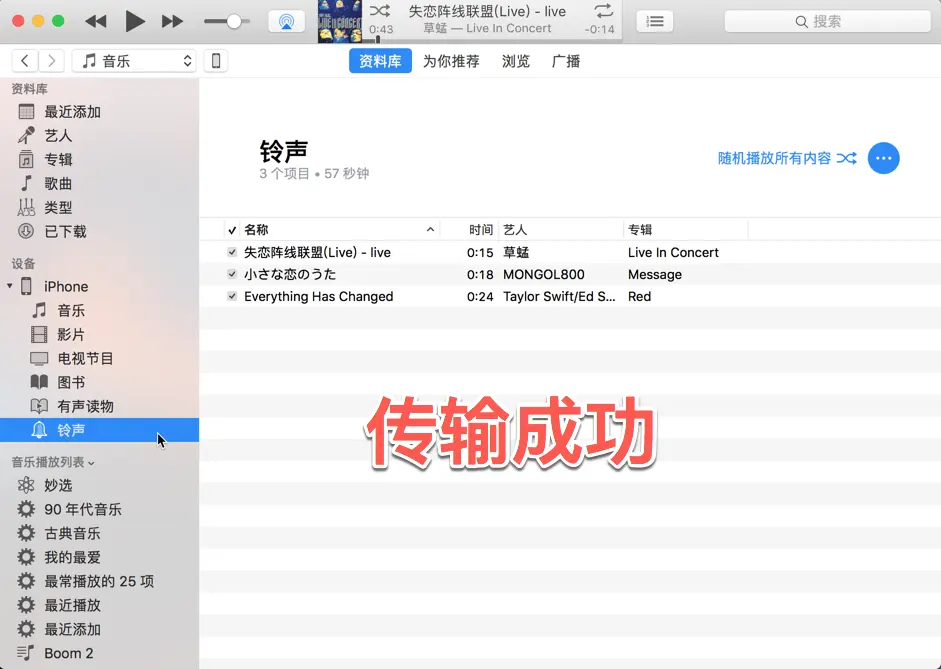The width and height of the screenshot is (941, 669).
Task: Open the blue more options ellipsis button
Action: [x=883, y=158]
